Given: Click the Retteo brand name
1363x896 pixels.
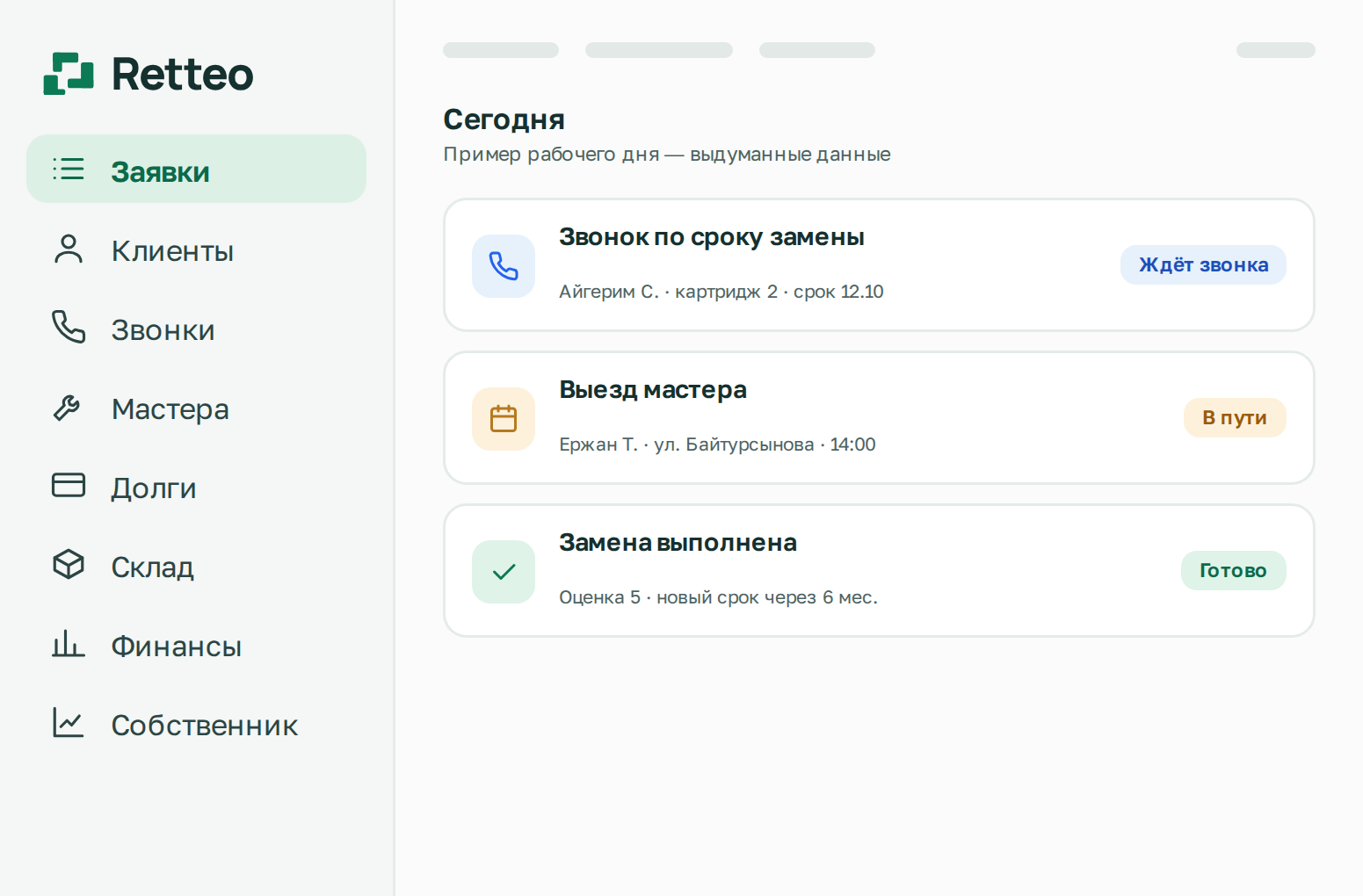Looking at the screenshot, I should click(x=183, y=74).
